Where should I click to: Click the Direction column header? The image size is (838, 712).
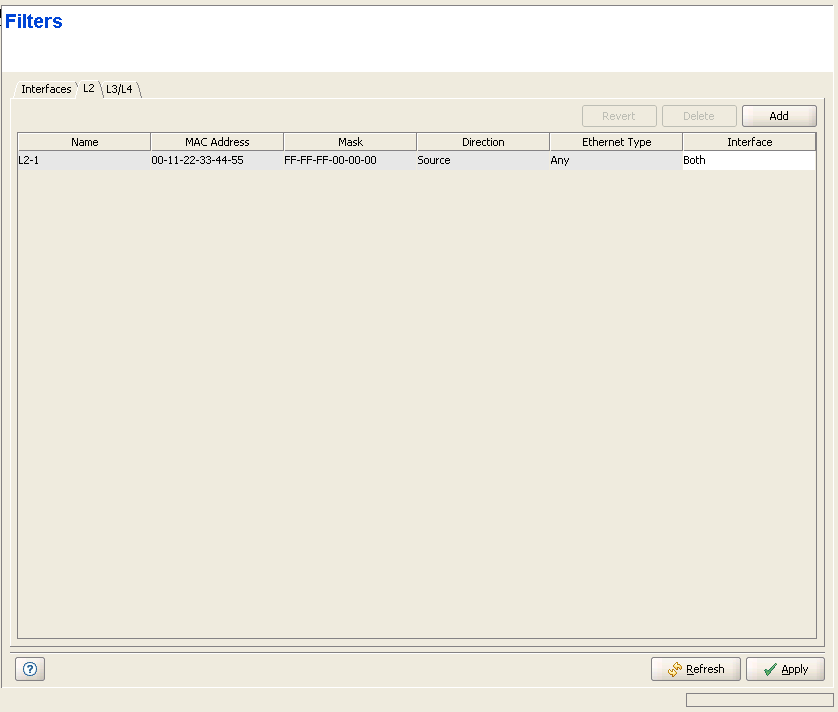click(483, 142)
